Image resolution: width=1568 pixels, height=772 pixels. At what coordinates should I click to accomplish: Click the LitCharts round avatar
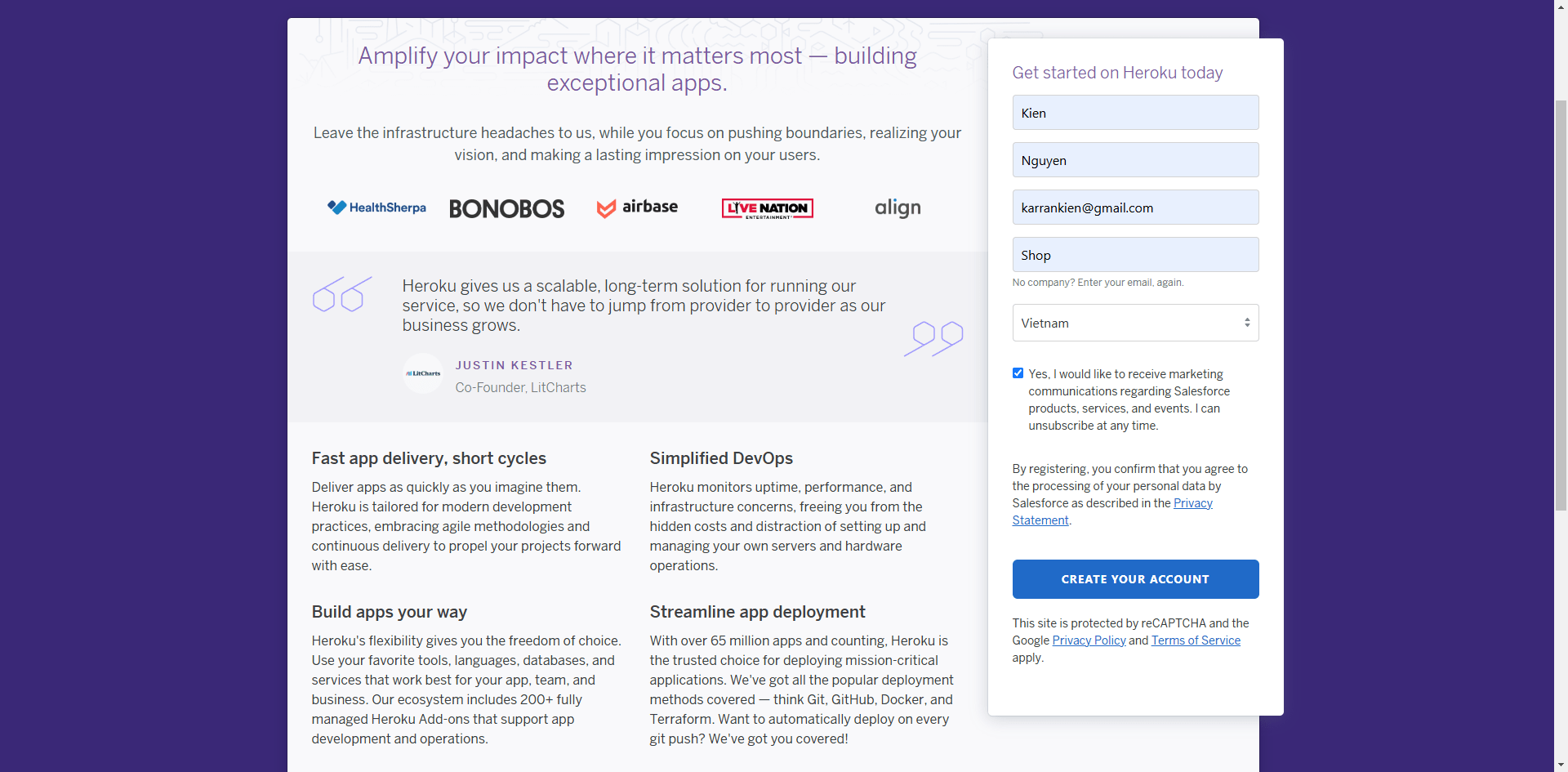tap(423, 373)
